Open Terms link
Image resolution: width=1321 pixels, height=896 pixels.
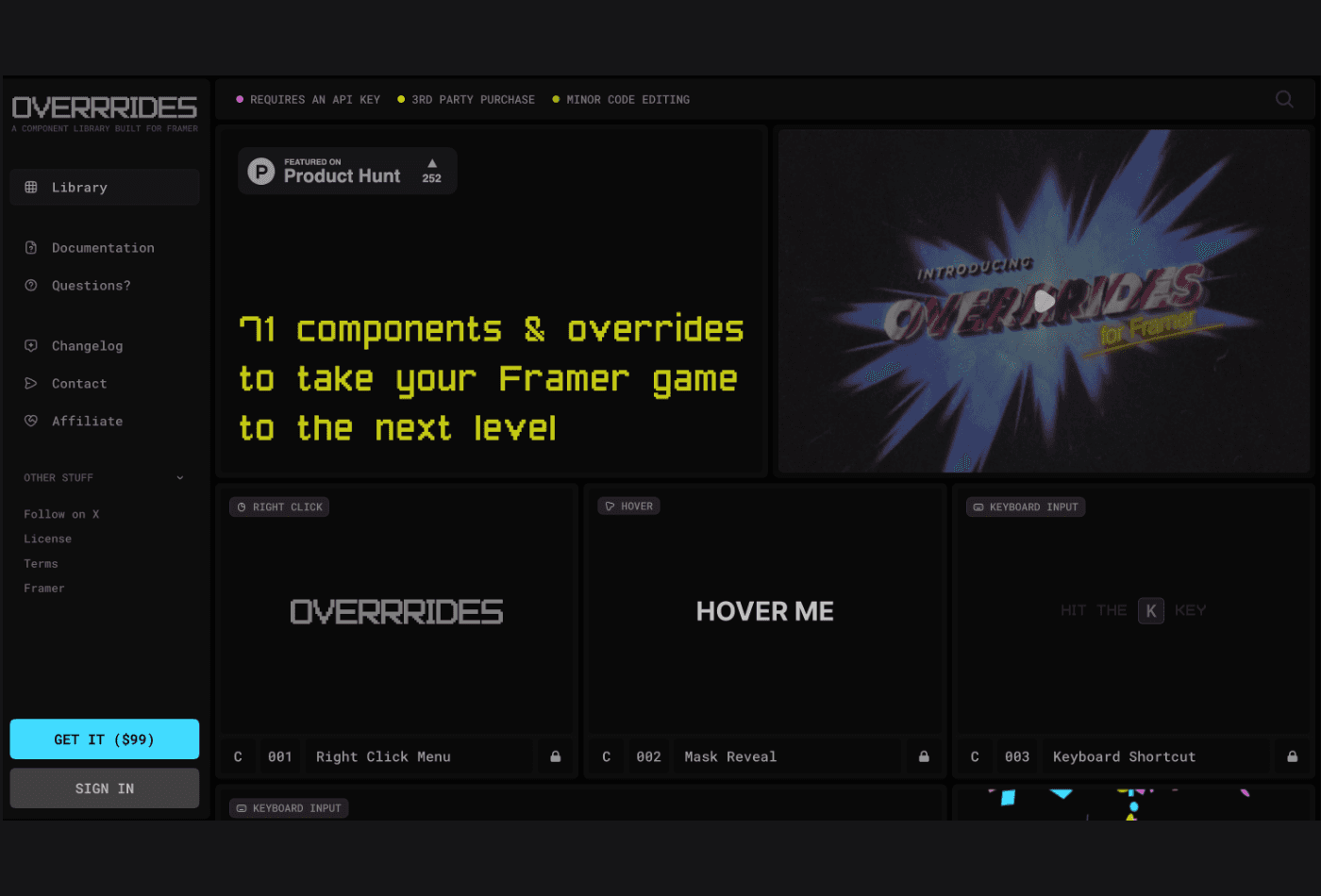tap(41, 563)
